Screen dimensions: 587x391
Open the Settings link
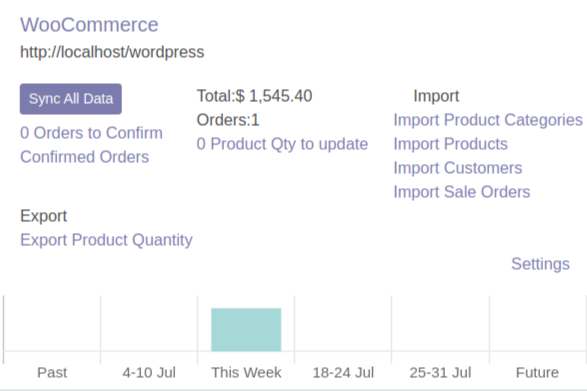540,264
